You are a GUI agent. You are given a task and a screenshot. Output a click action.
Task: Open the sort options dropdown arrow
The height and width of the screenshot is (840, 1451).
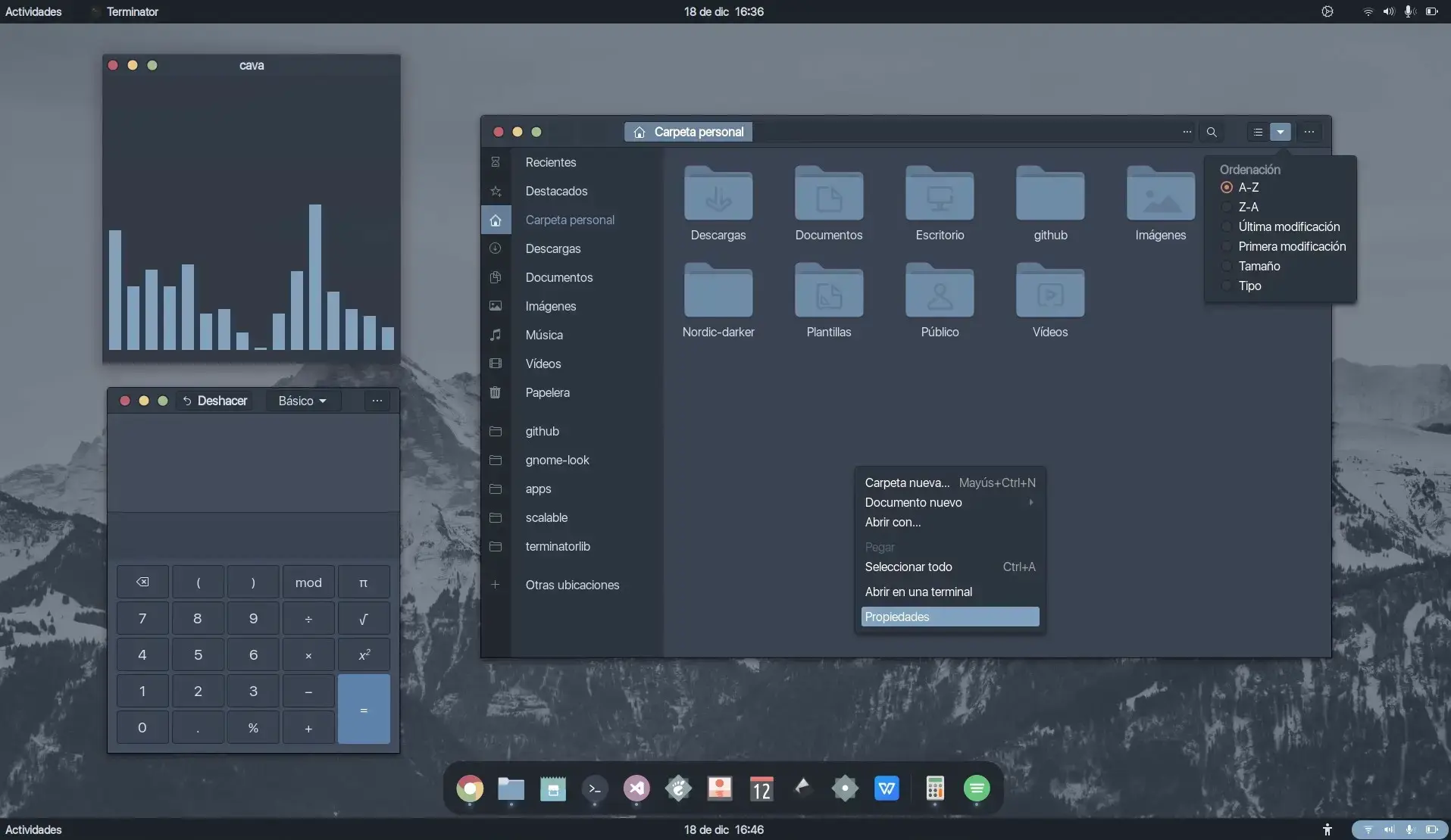[x=1280, y=131]
